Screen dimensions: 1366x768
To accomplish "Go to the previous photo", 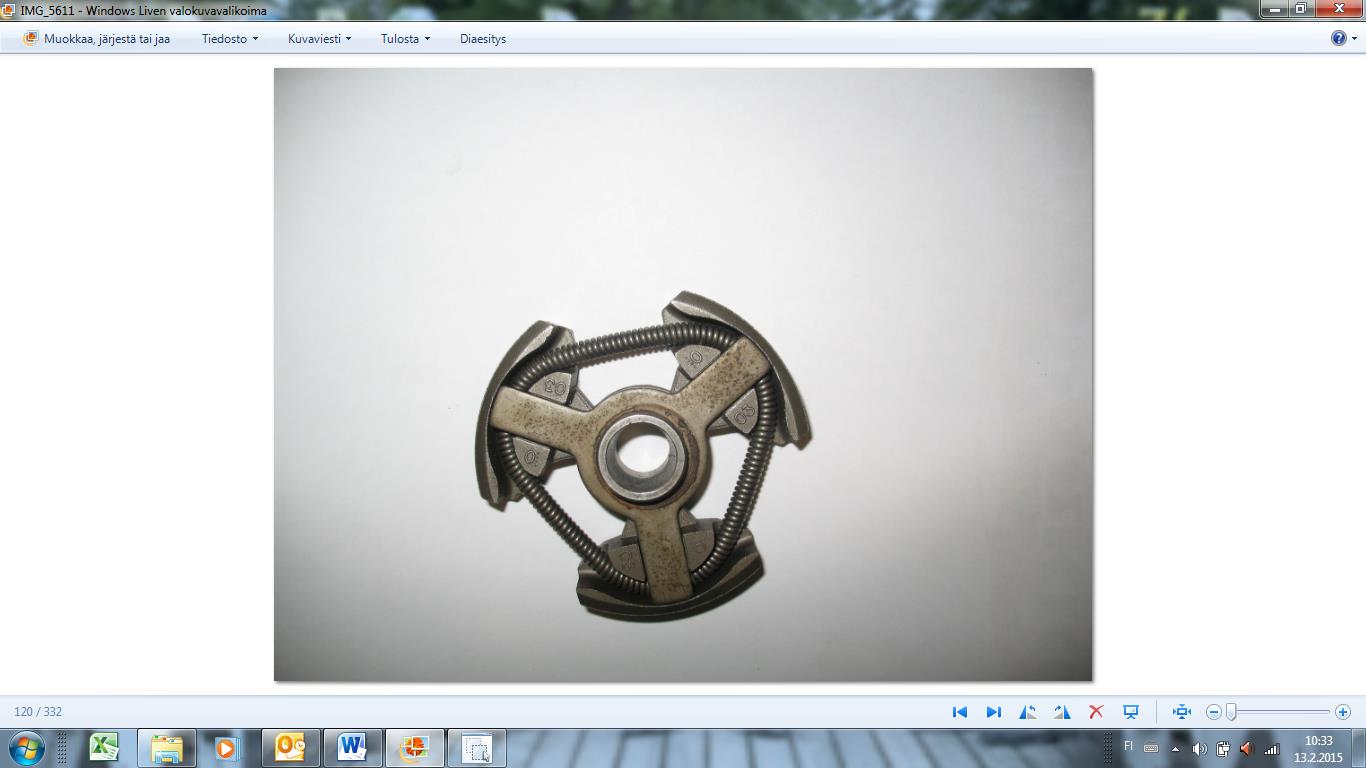I will click(960, 712).
